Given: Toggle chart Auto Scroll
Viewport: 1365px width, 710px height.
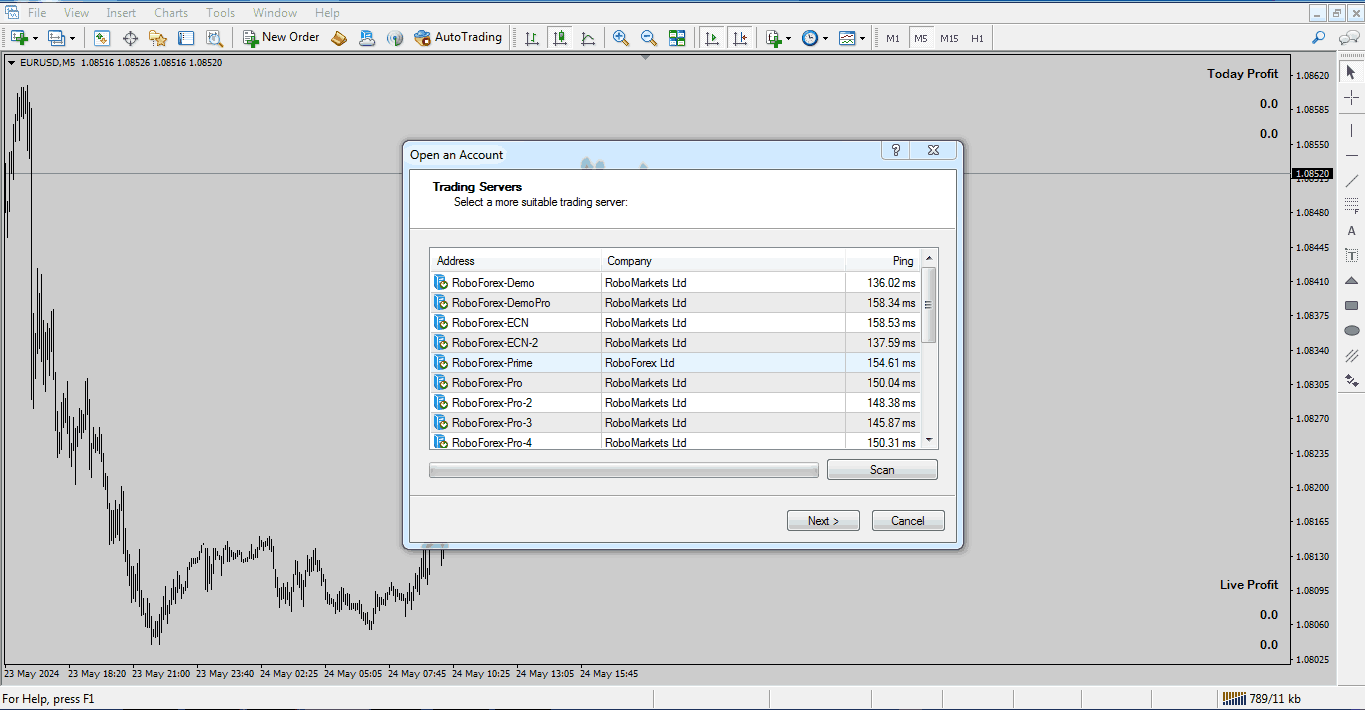Looking at the screenshot, I should click(x=712, y=38).
